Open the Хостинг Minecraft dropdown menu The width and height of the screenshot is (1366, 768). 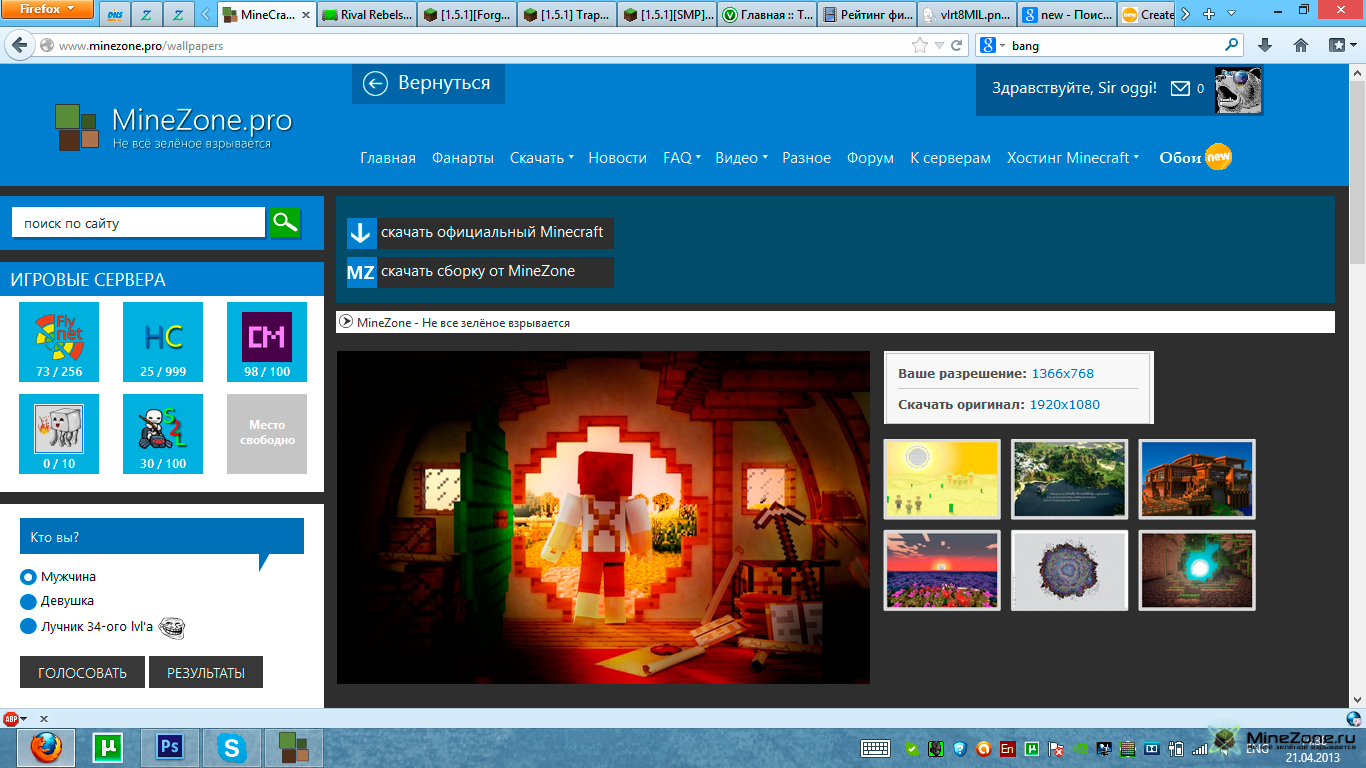pyautogui.click(x=1072, y=158)
